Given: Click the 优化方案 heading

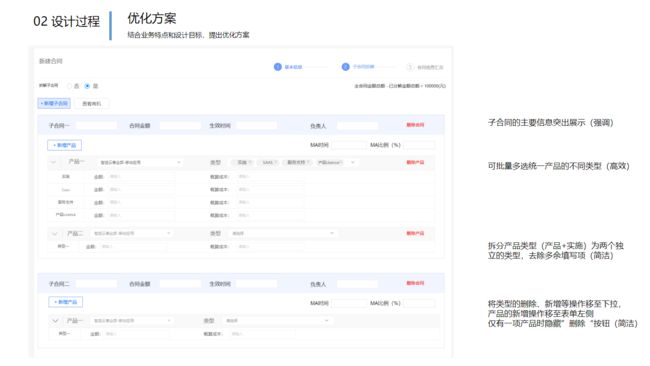Looking at the screenshot, I should pos(152,18).
